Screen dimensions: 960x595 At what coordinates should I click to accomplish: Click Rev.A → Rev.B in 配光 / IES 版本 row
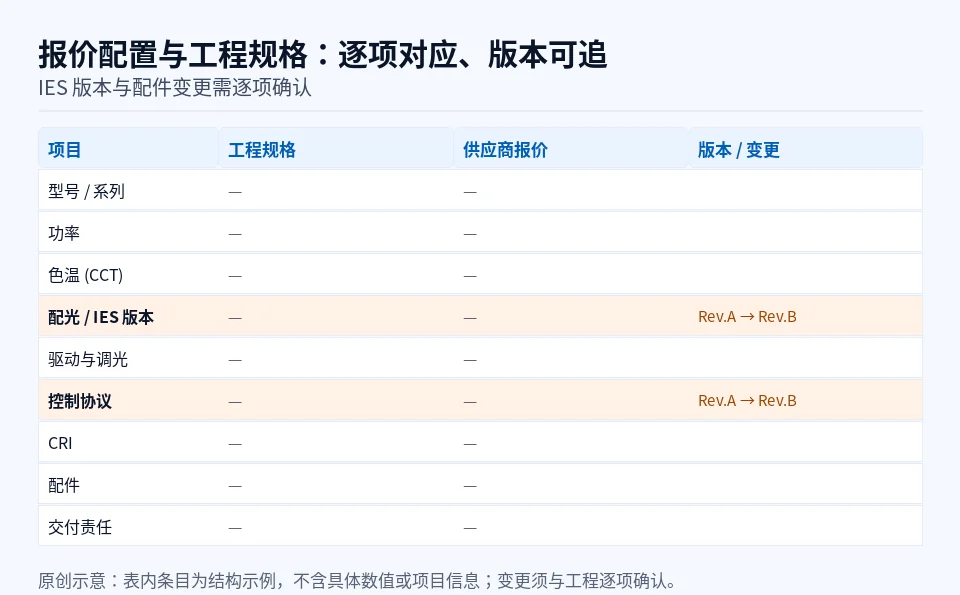click(747, 316)
